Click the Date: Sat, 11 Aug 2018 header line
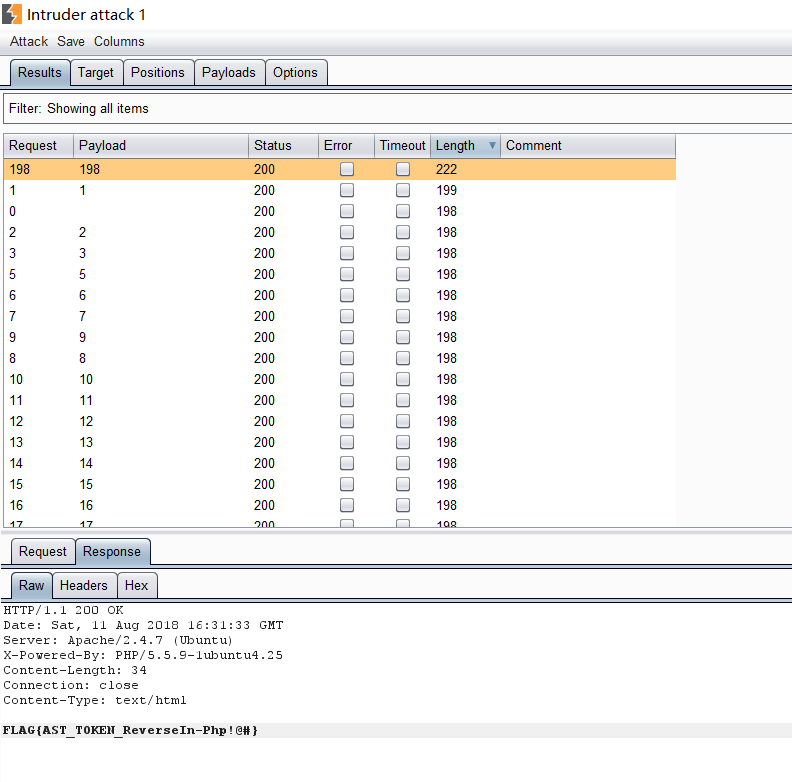Viewport: 792px width, 782px height. click(x=143, y=625)
